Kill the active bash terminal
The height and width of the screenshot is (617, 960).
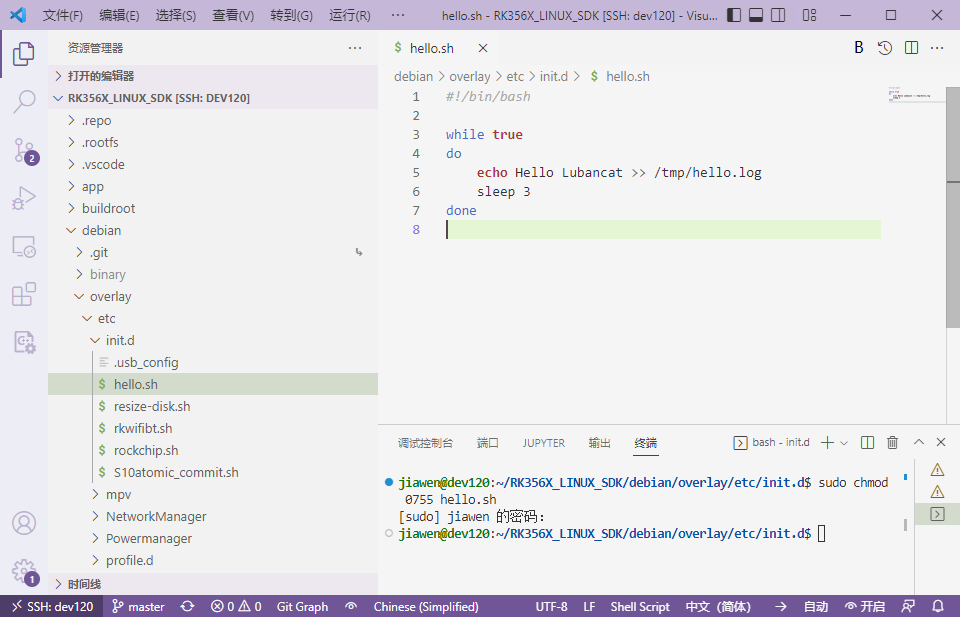[x=892, y=441]
